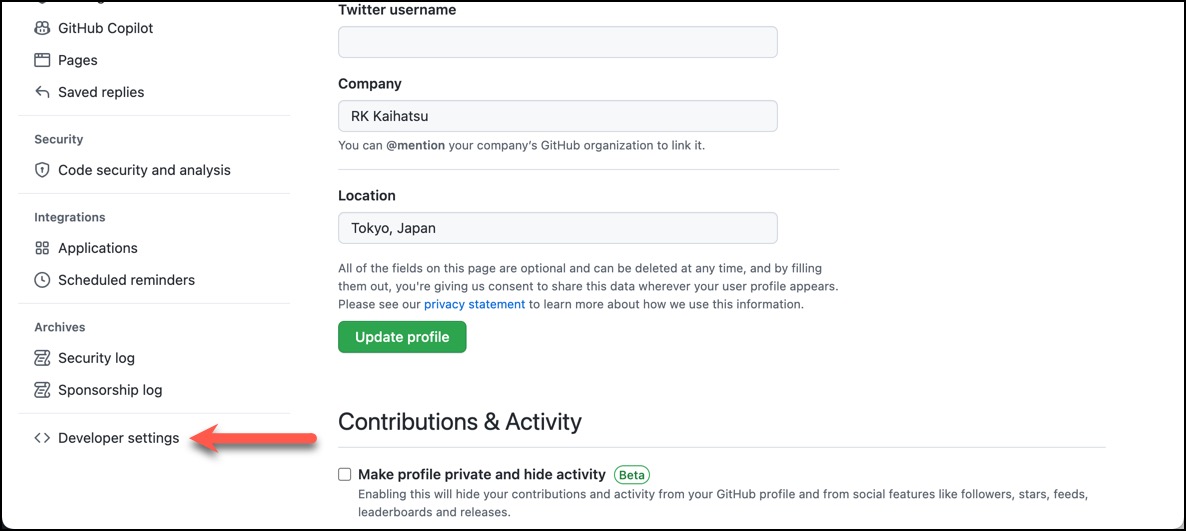Click the Beta label badge

632,475
